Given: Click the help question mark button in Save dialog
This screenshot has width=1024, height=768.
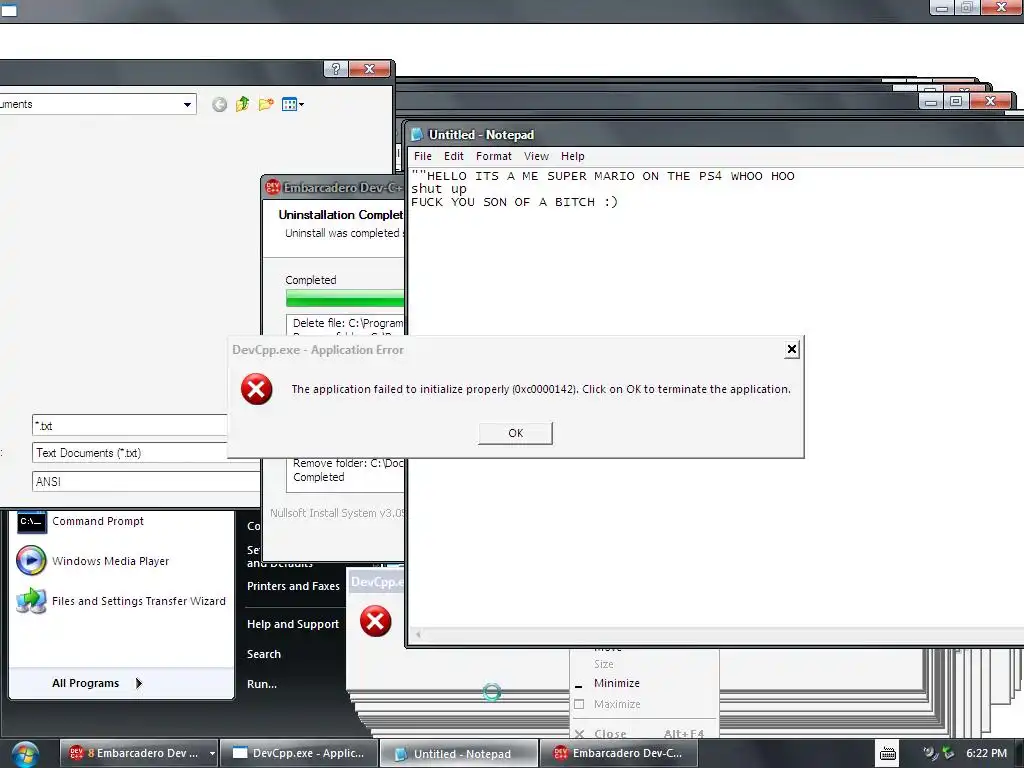Looking at the screenshot, I should coord(336,69).
